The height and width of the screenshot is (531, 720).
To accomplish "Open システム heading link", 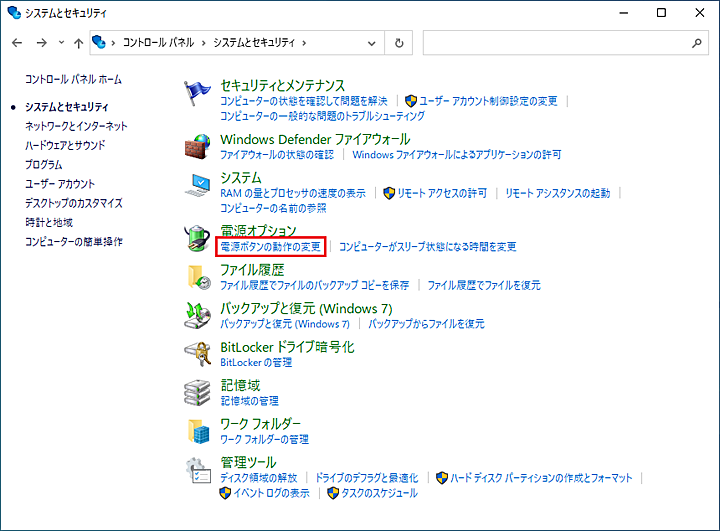I will [241, 178].
